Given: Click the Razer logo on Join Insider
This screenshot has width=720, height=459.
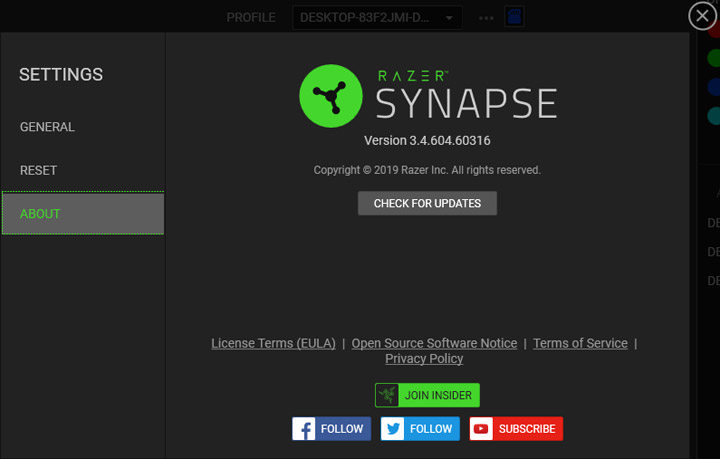Looking at the screenshot, I should click(387, 395).
